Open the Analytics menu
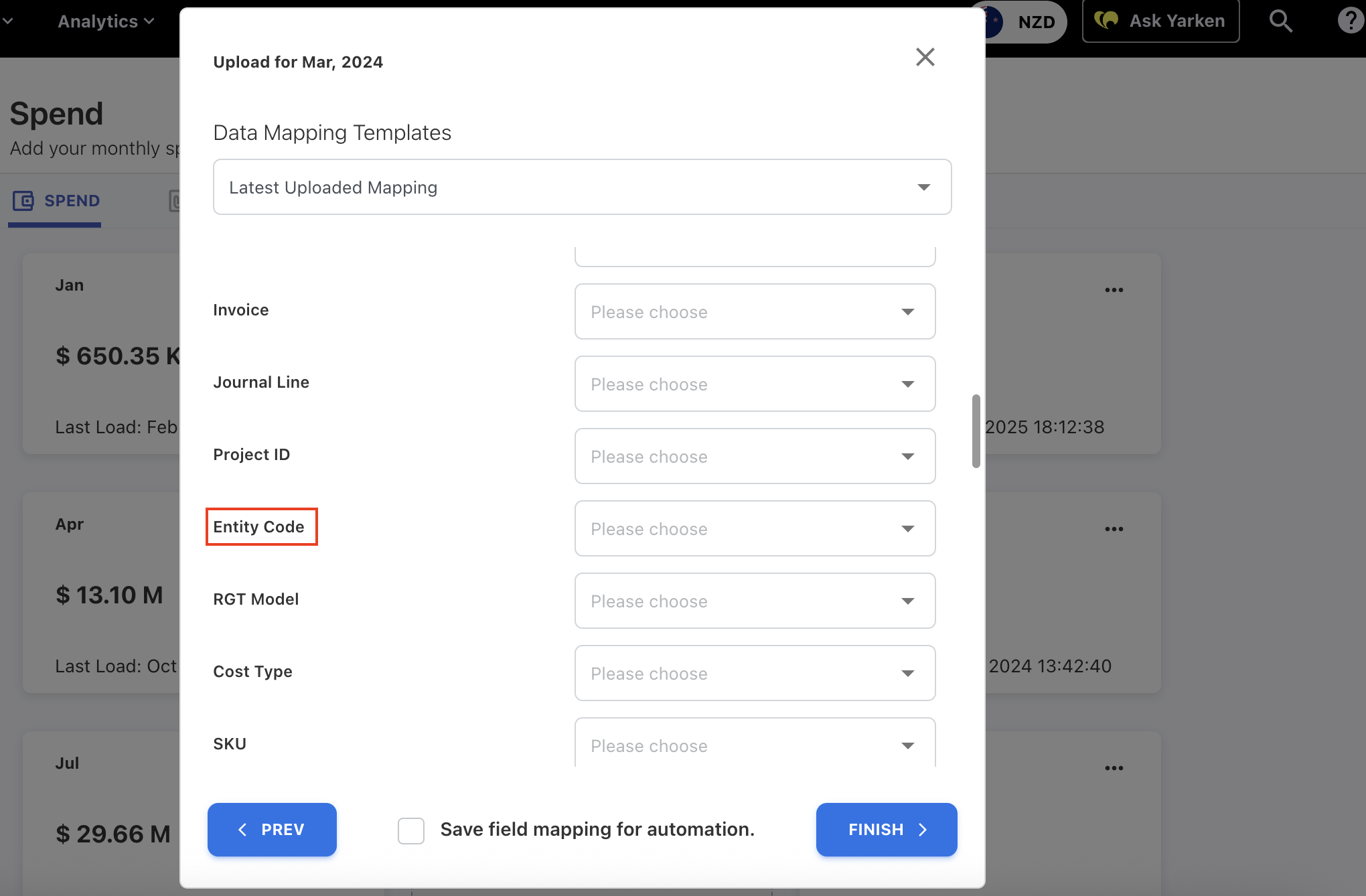The image size is (1366, 896). click(x=105, y=21)
